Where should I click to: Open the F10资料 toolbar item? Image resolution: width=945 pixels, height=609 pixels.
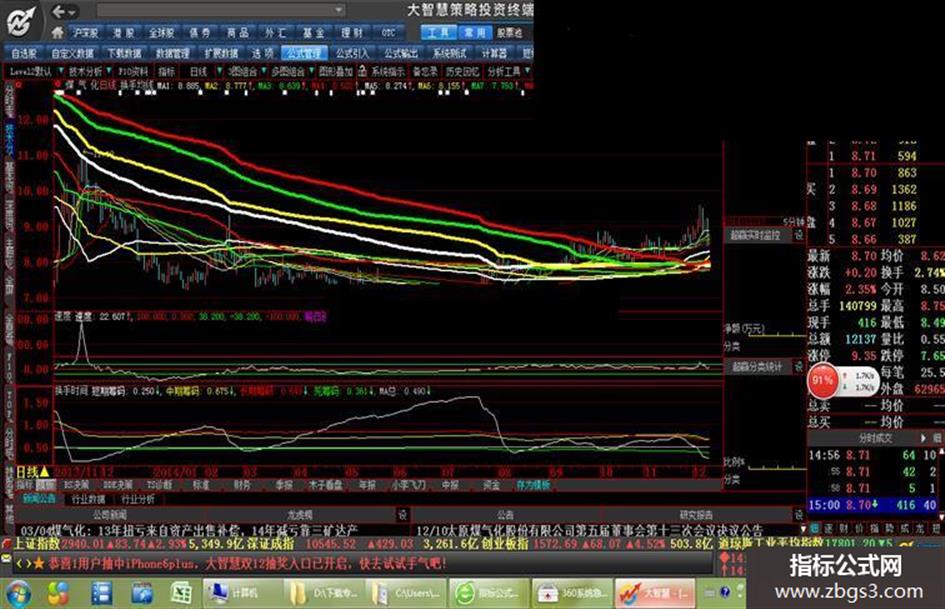pos(133,71)
